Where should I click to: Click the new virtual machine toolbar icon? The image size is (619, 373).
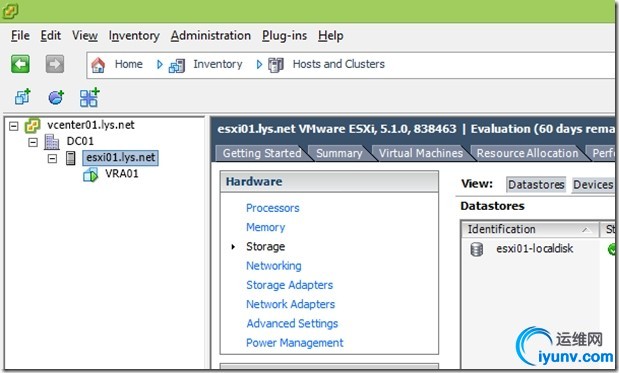(23, 97)
